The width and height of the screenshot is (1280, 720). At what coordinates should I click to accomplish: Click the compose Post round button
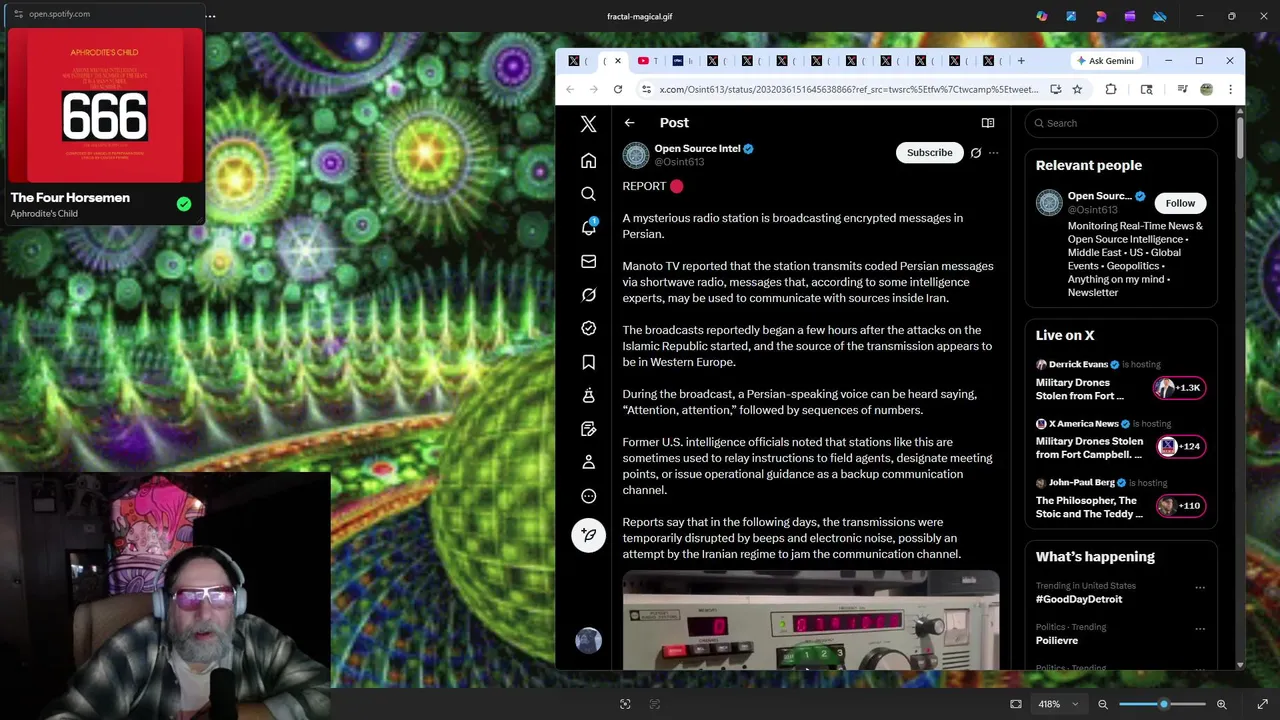click(x=588, y=535)
